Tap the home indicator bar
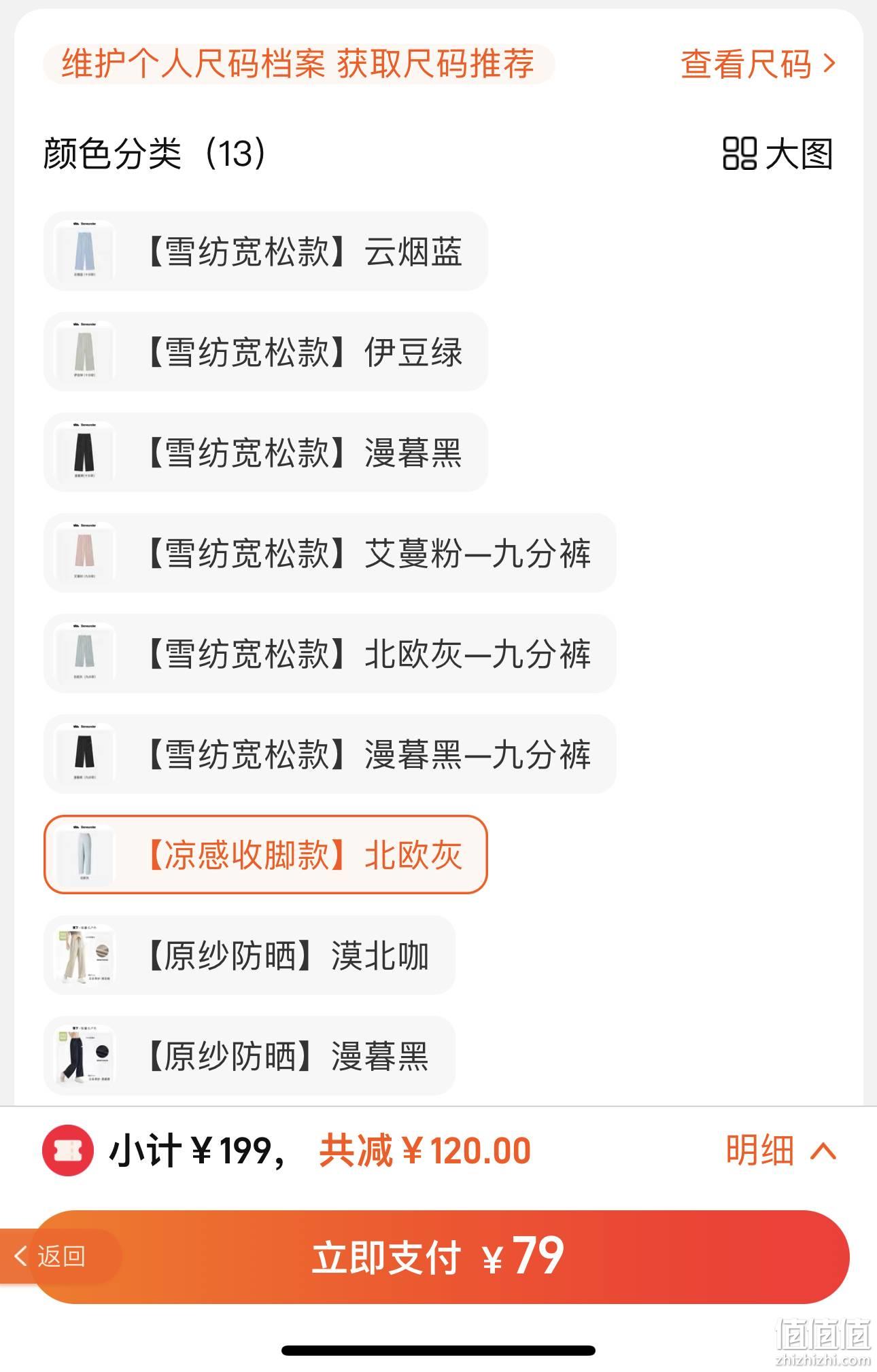Screen dimensions: 877x1372 tap(439, 1350)
